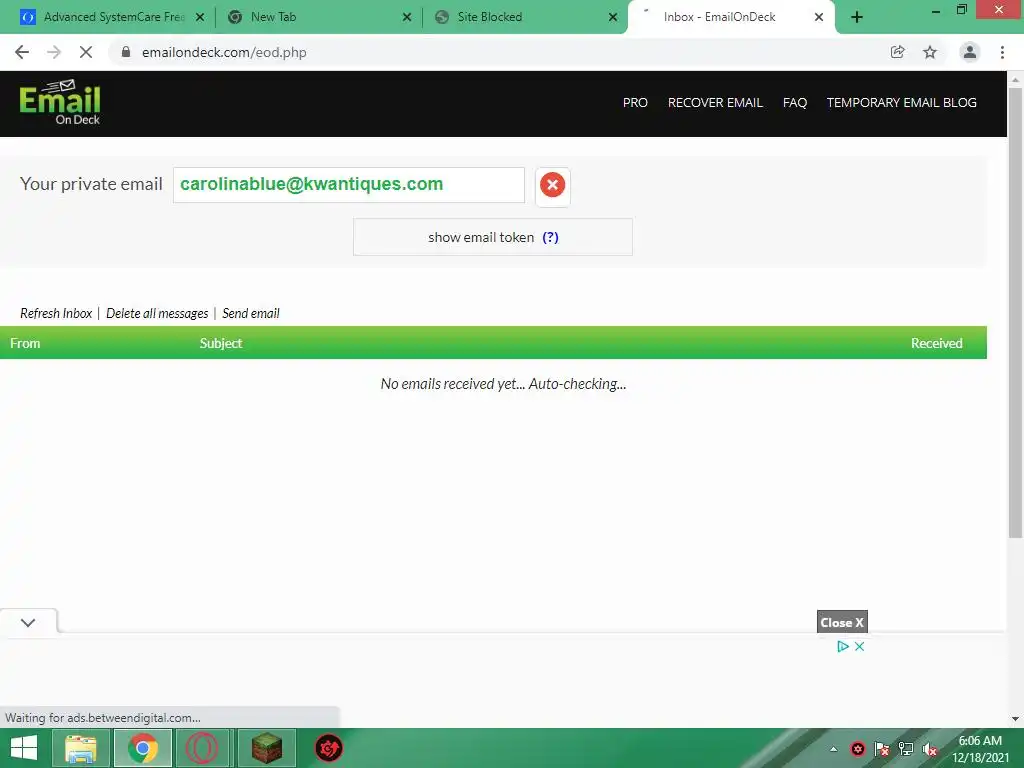Click the Subject column header
This screenshot has width=1024, height=768.
pos(221,343)
